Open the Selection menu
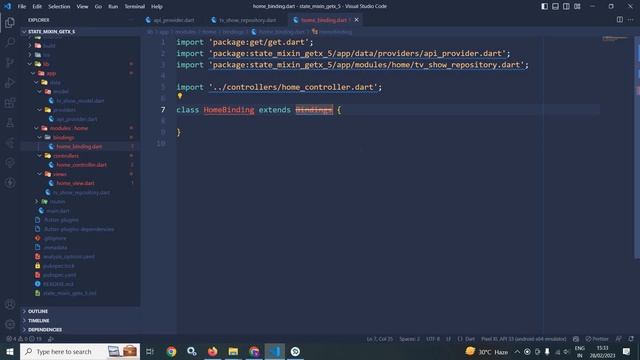The height and width of the screenshot is (360, 640). pos(59,6)
